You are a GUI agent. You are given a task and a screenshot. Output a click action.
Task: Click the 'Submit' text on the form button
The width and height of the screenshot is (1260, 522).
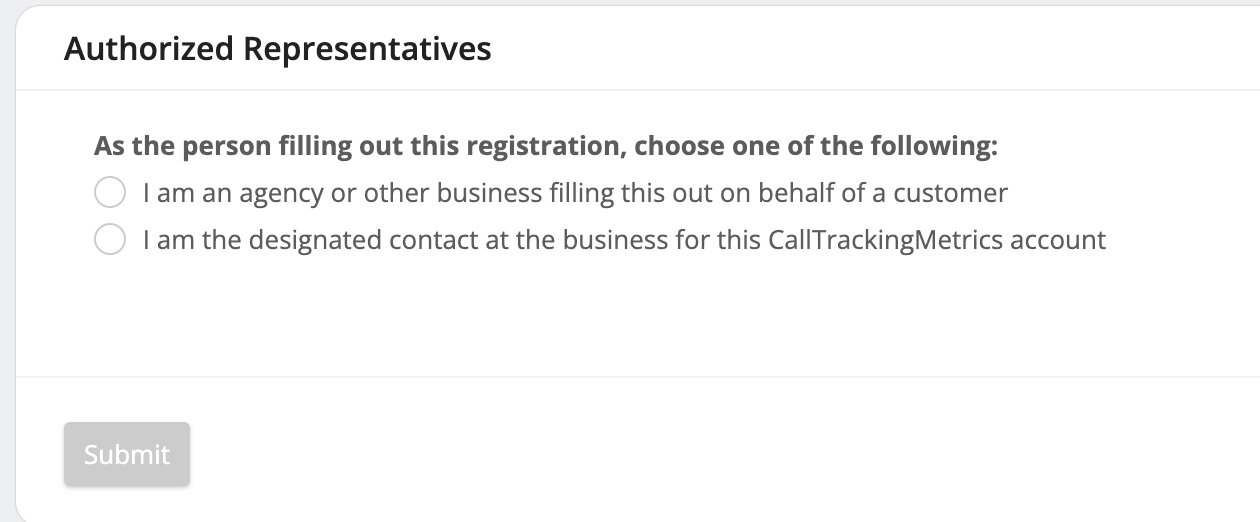tap(127, 455)
